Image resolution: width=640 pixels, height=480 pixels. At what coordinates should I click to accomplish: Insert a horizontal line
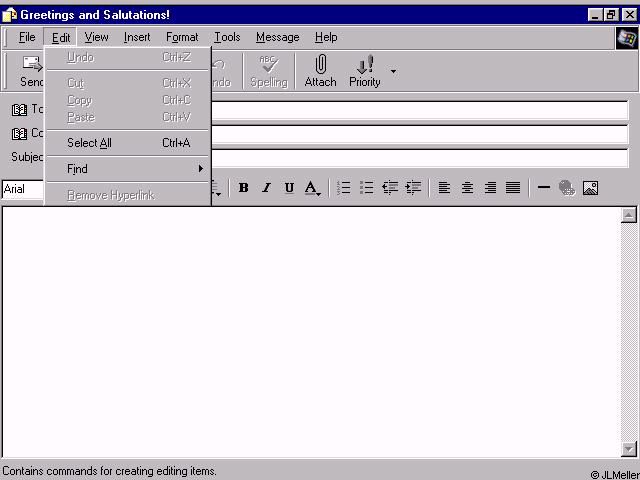pyautogui.click(x=544, y=188)
